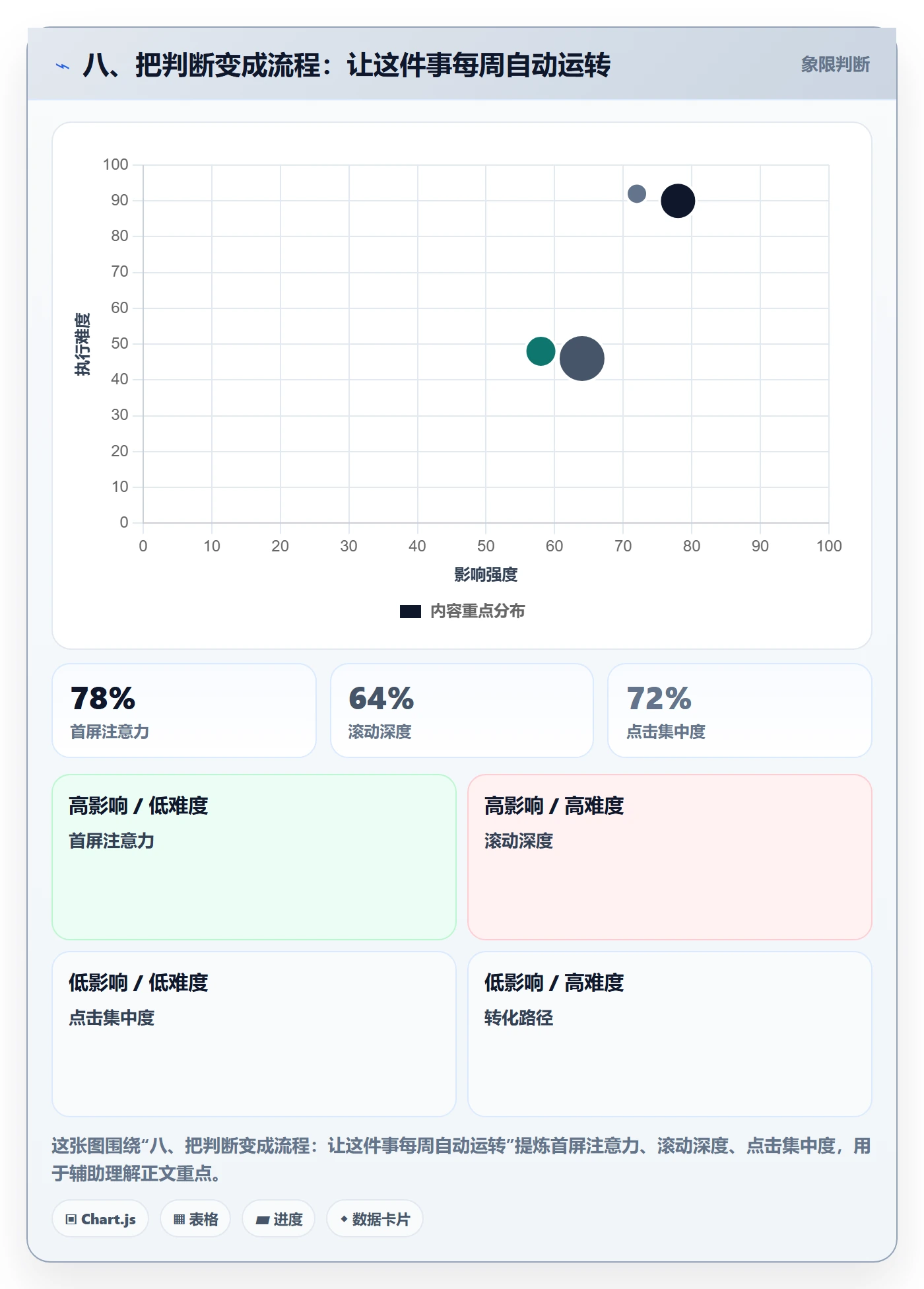
Task: Select the 高影响 / 低难度 quadrant
Action: 254,857
